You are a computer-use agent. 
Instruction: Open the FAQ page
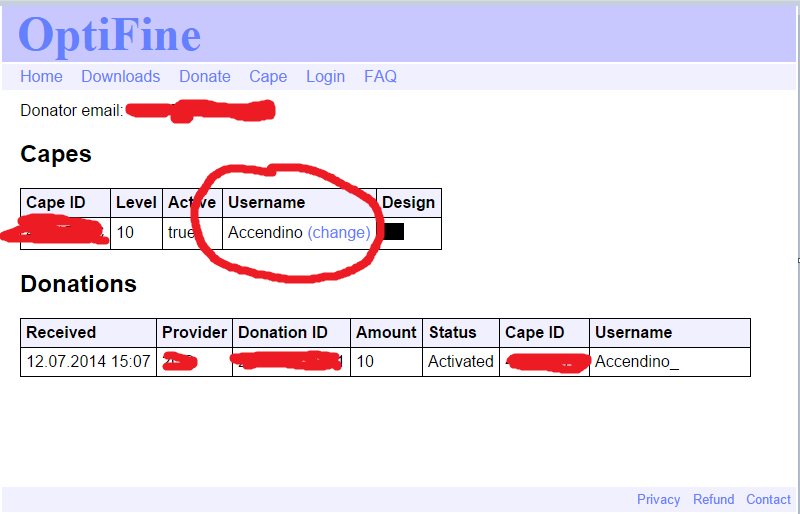380,77
